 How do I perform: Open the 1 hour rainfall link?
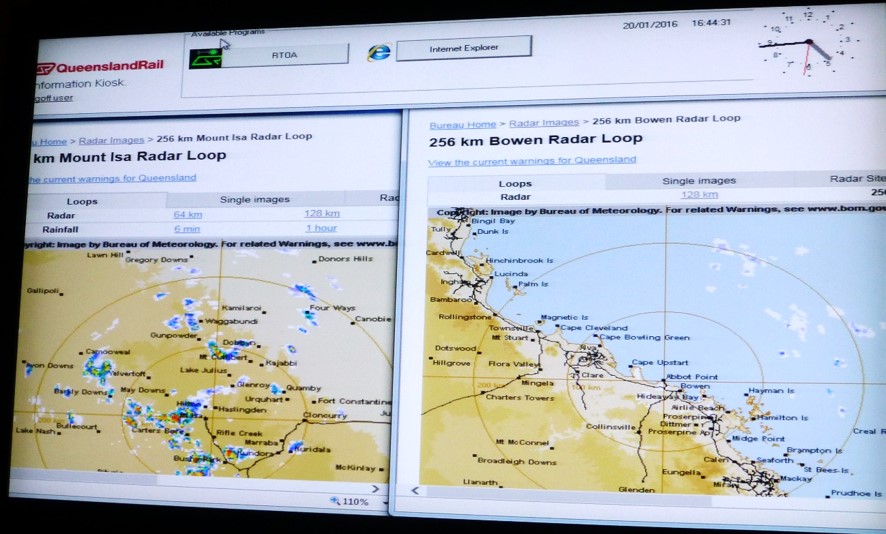point(321,228)
